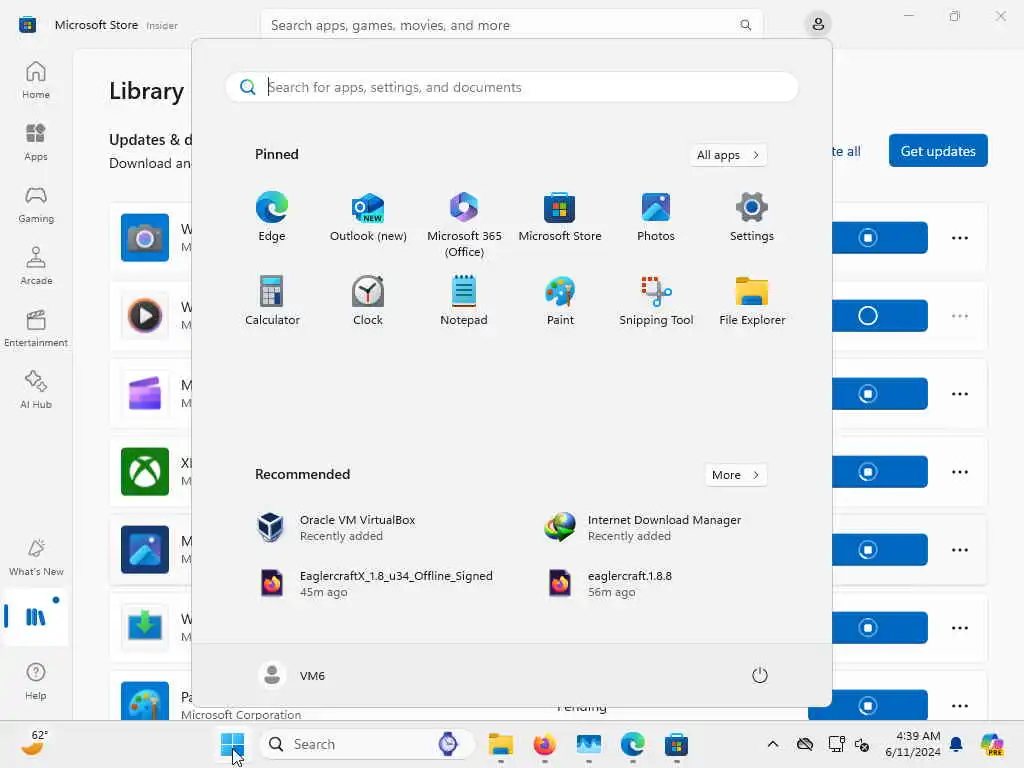Screen dimensions: 1024x768
Task: Launch Photos from the pinned apps
Action: pos(656,217)
